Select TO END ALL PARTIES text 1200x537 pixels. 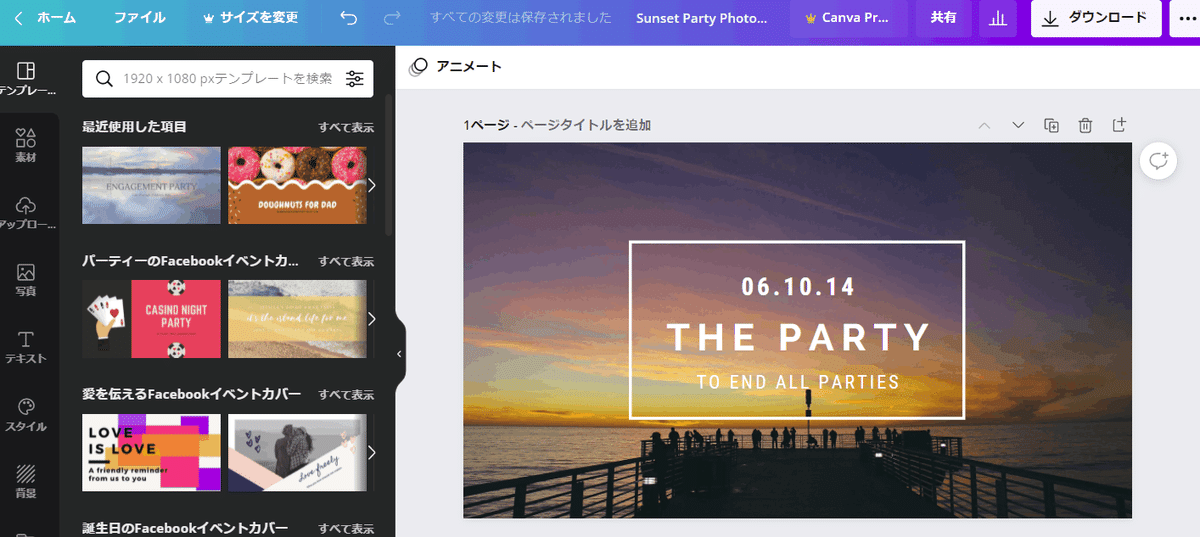coord(798,382)
